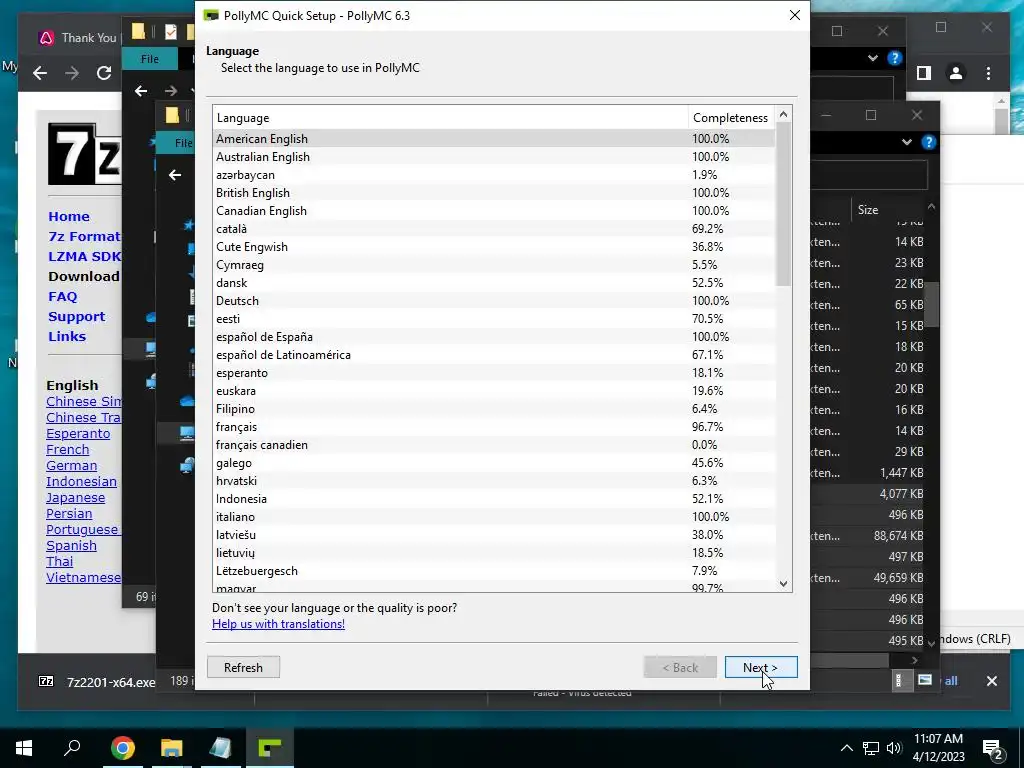1024x768 pixels.
Task: Select euskara language row
Action: (x=494, y=391)
